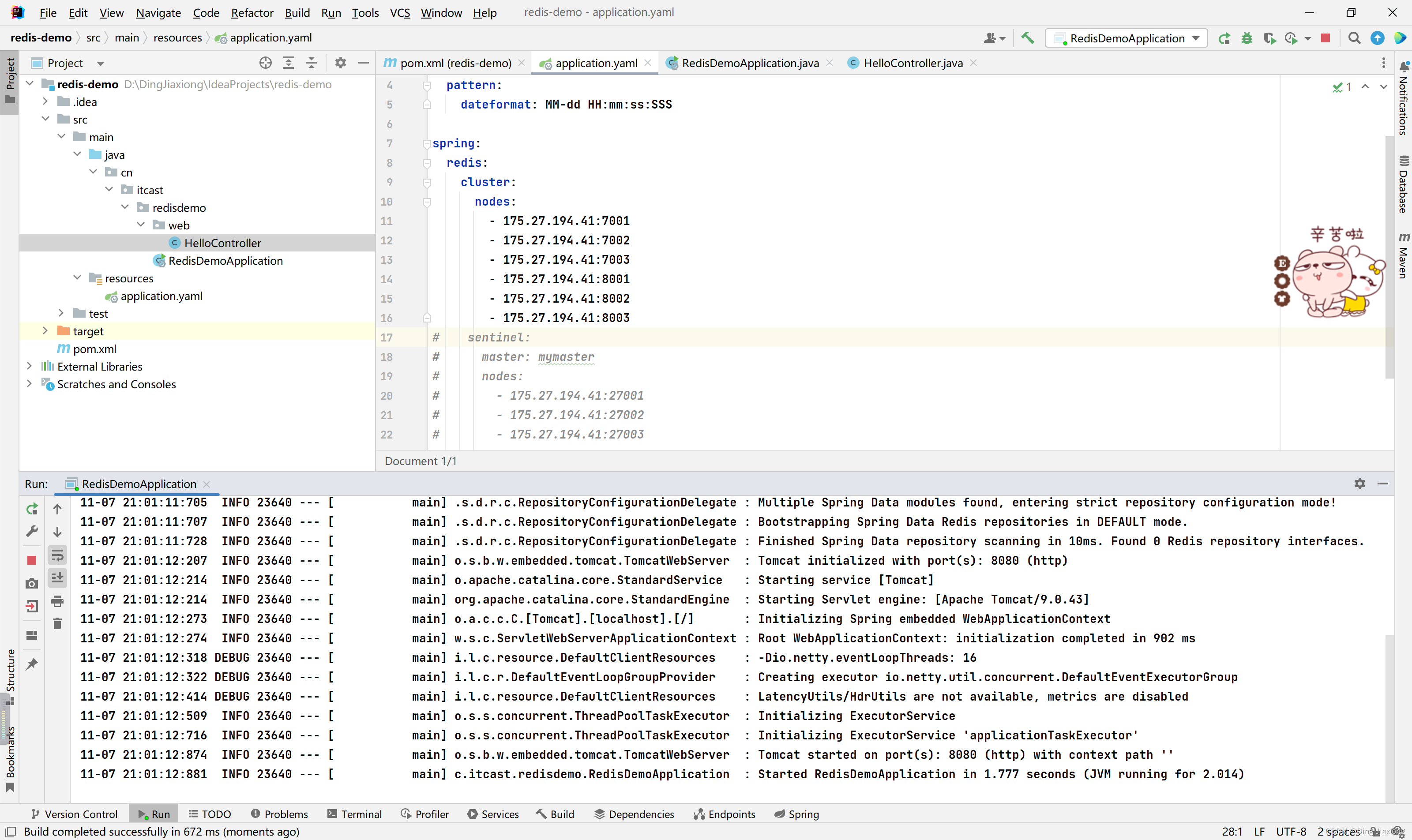
Task: Click the Spring panel button at bottom
Action: (799, 813)
